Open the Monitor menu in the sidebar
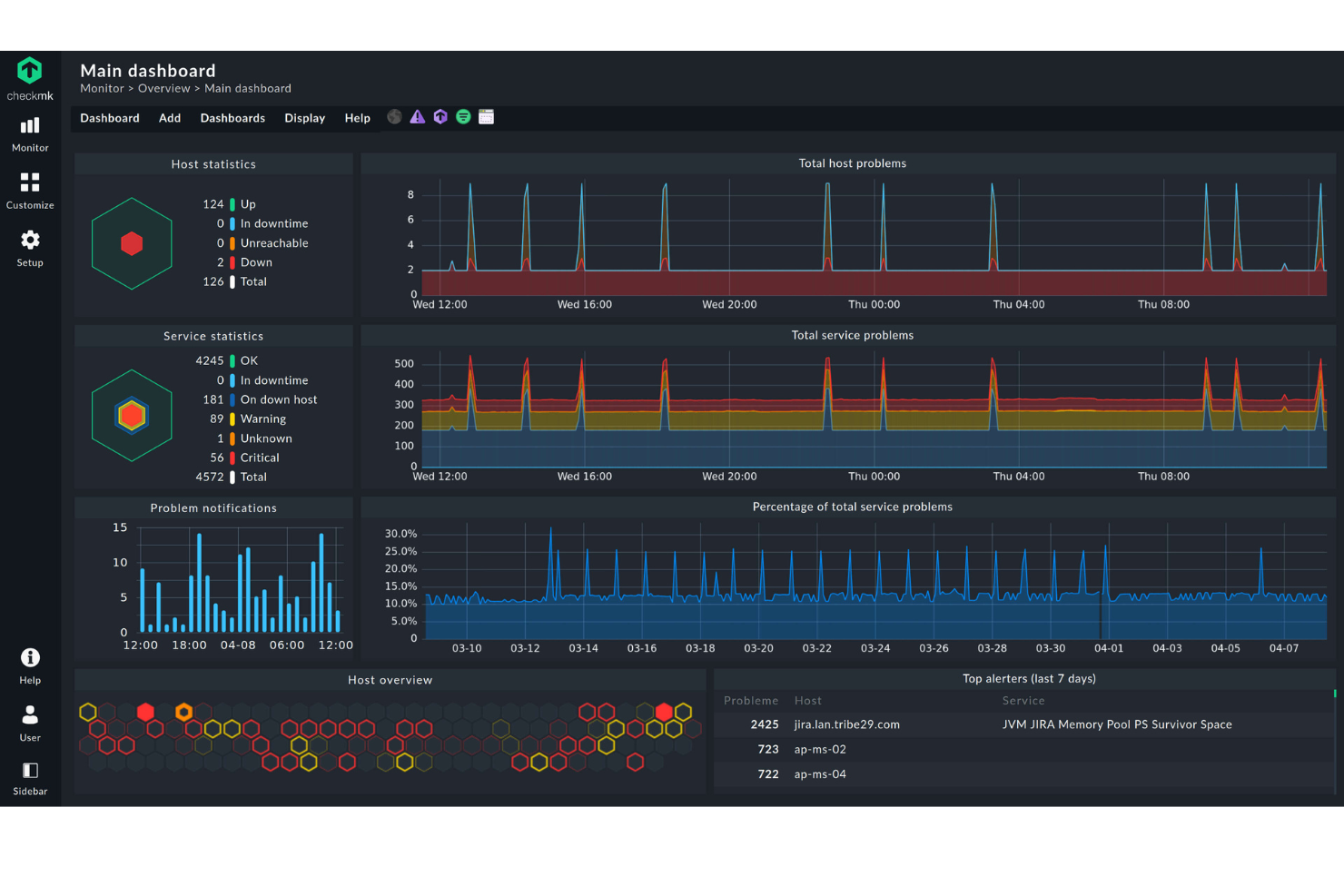 (30, 133)
